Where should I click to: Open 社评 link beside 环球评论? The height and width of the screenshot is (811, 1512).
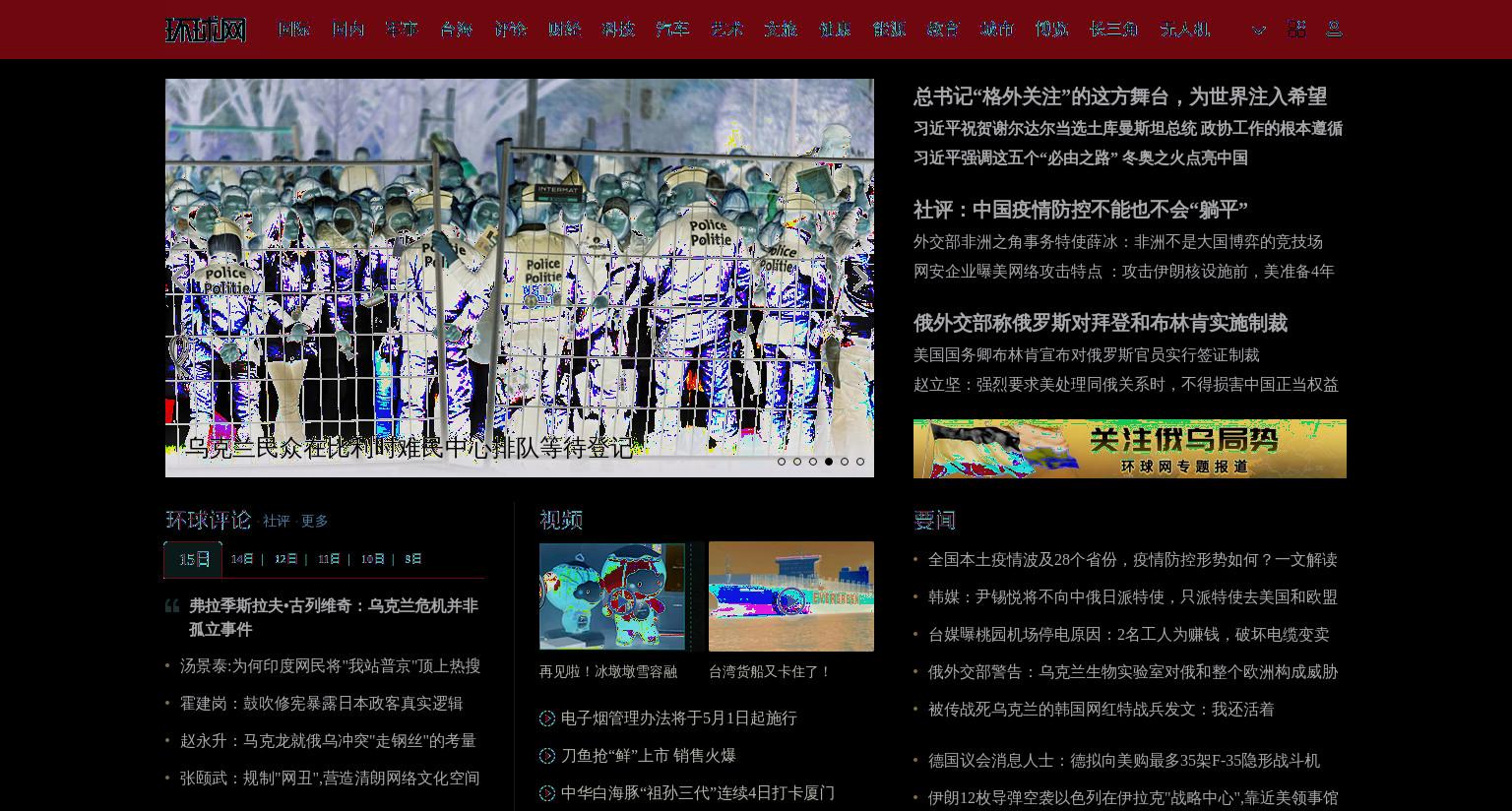coord(276,522)
